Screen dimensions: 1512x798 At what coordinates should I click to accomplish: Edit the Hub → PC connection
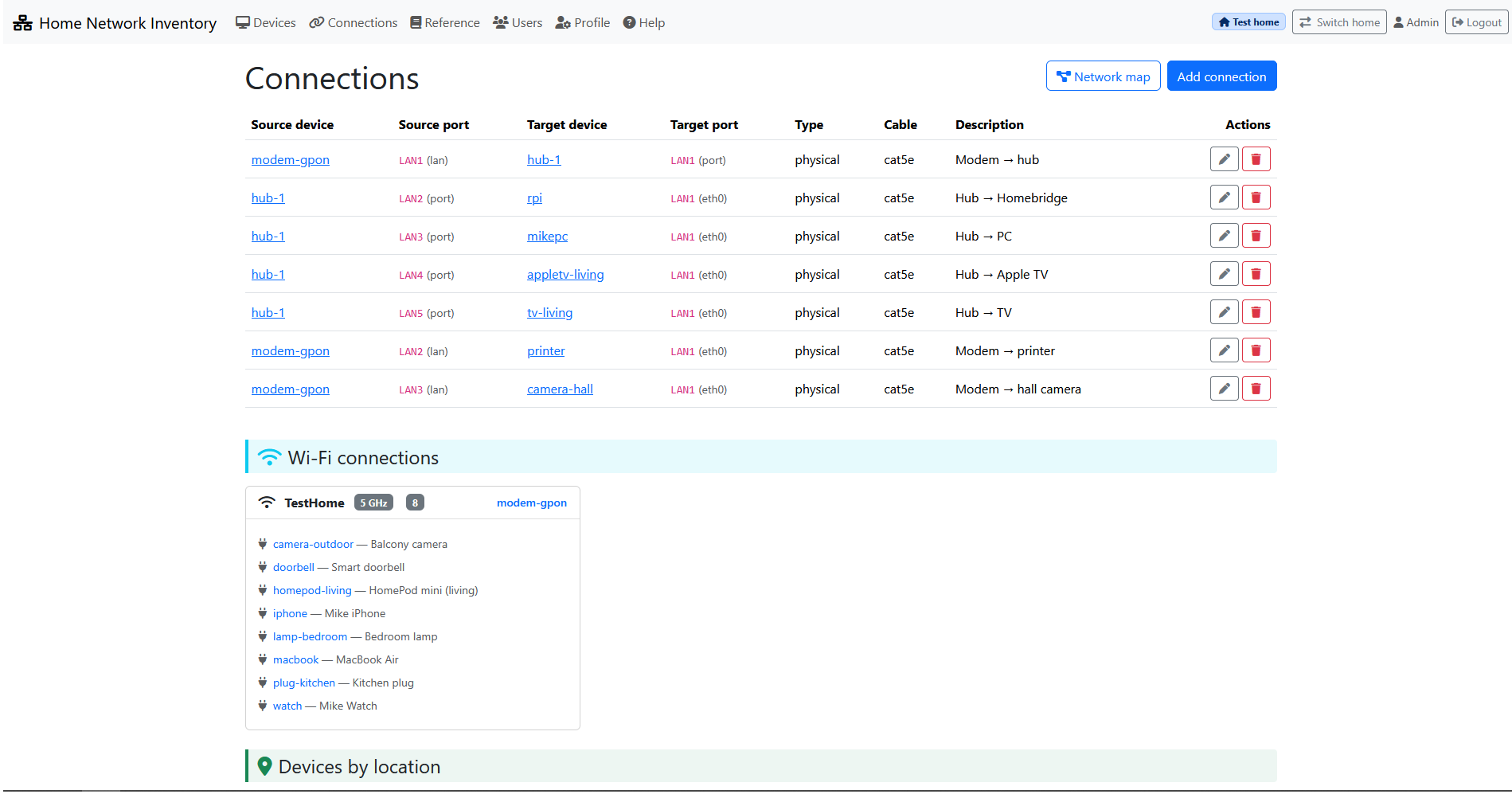1224,236
